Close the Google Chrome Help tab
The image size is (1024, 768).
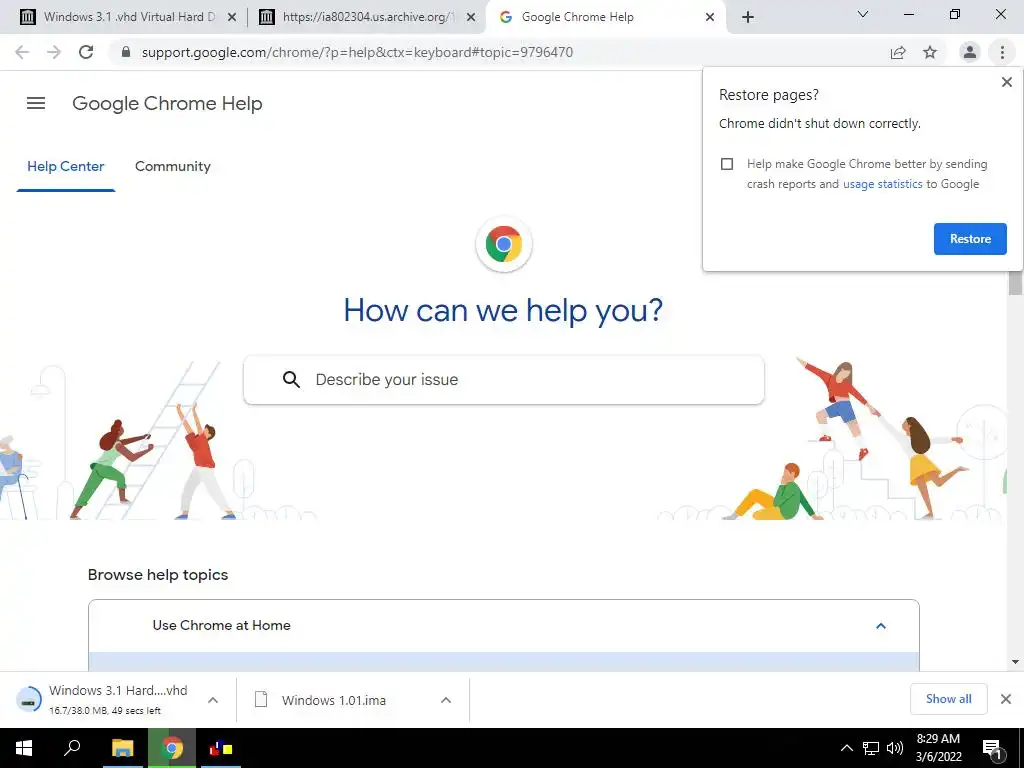(710, 18)
